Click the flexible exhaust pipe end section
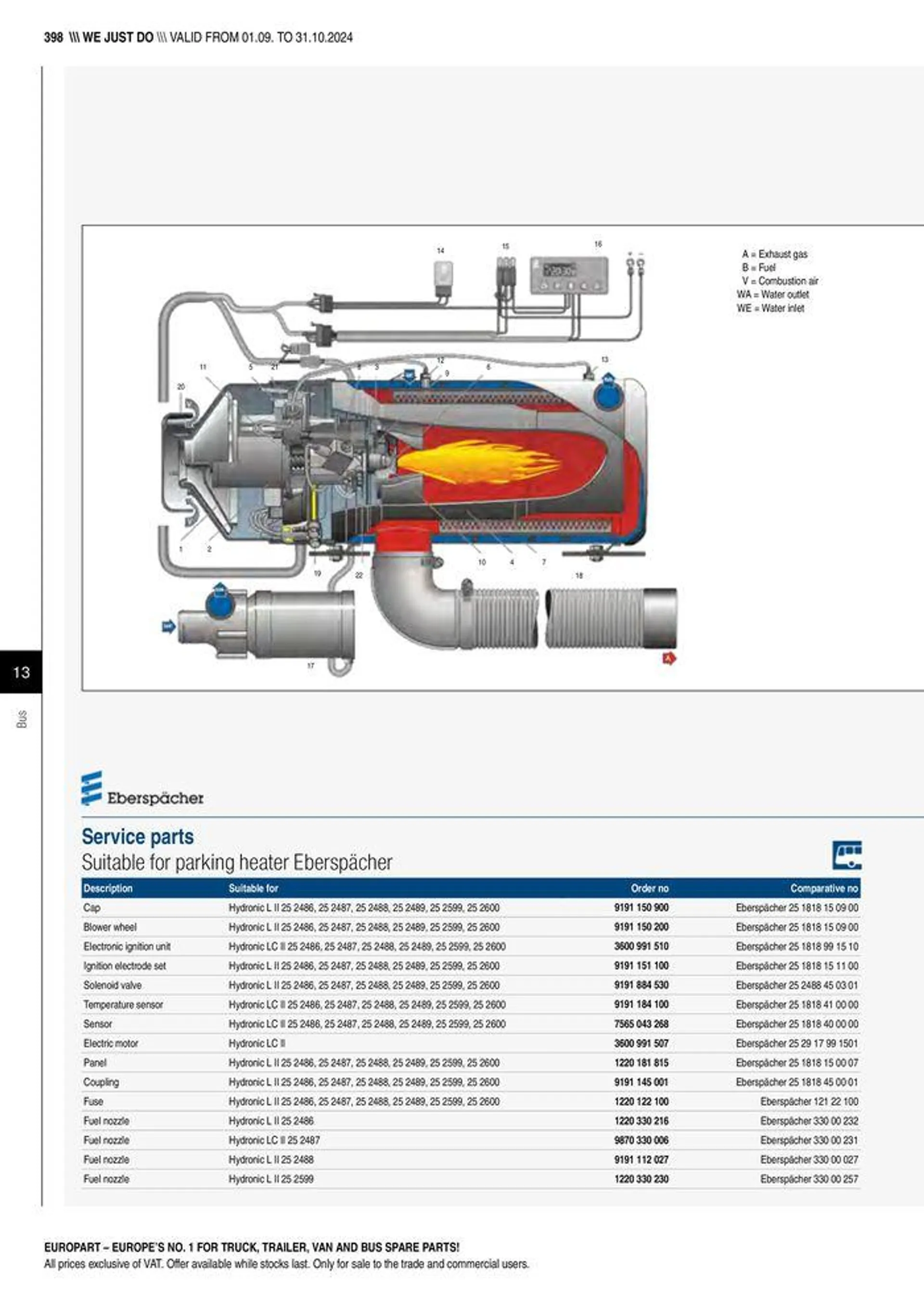The image size is (924, 1307). [612, 618]
